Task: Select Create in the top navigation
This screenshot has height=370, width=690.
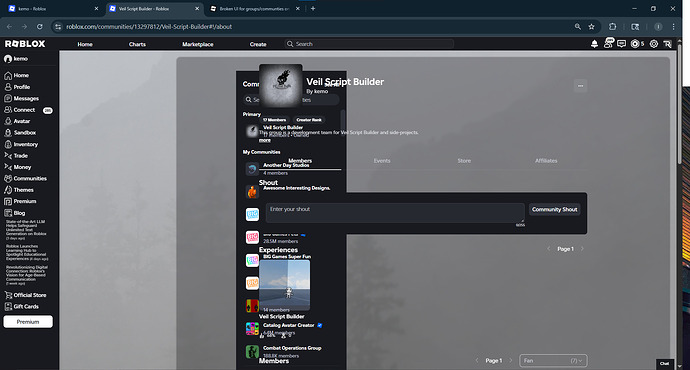Action: 258,44
